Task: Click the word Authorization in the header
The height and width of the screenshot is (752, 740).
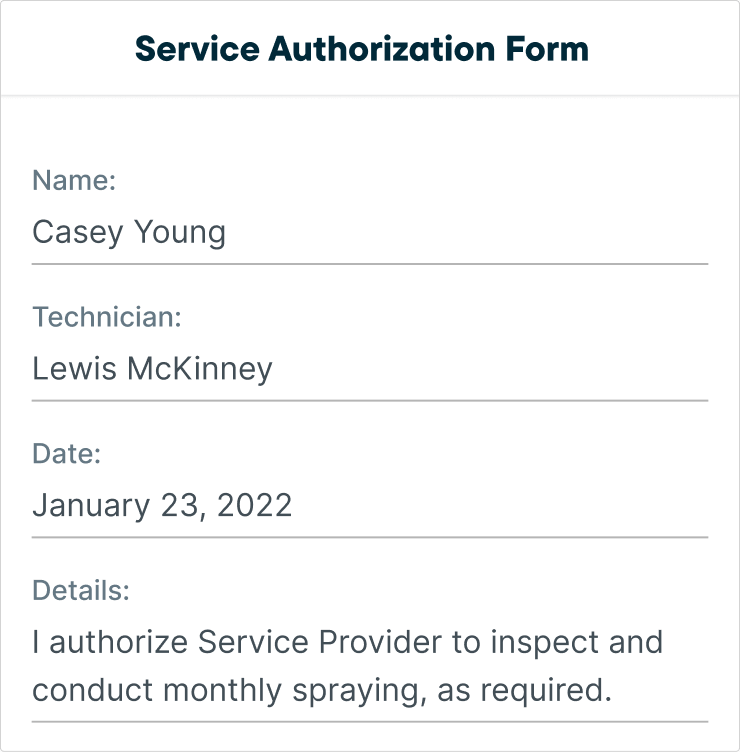Action: click(x=382, y=49)
